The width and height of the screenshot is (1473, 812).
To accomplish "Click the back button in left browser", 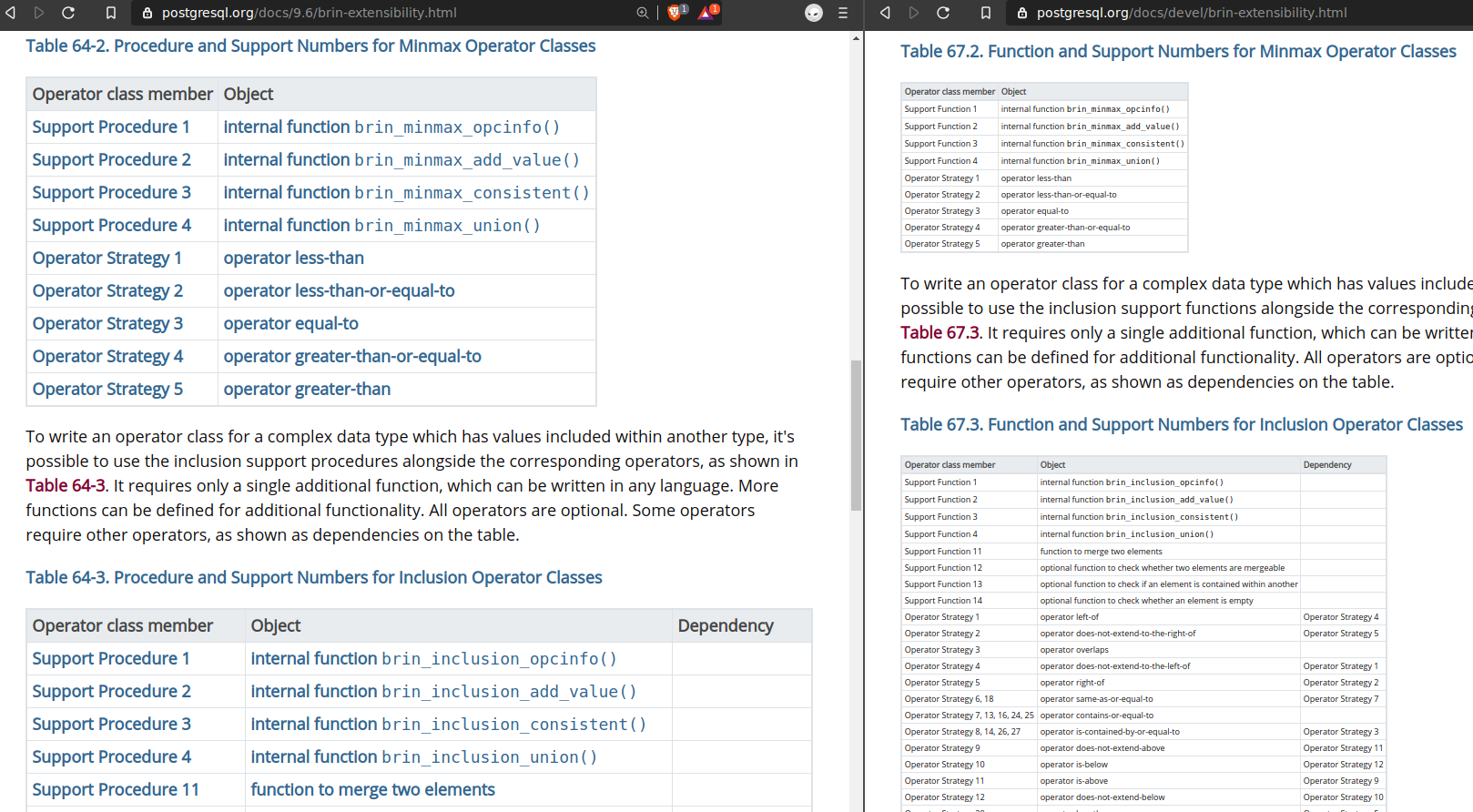I will (11, 13).
